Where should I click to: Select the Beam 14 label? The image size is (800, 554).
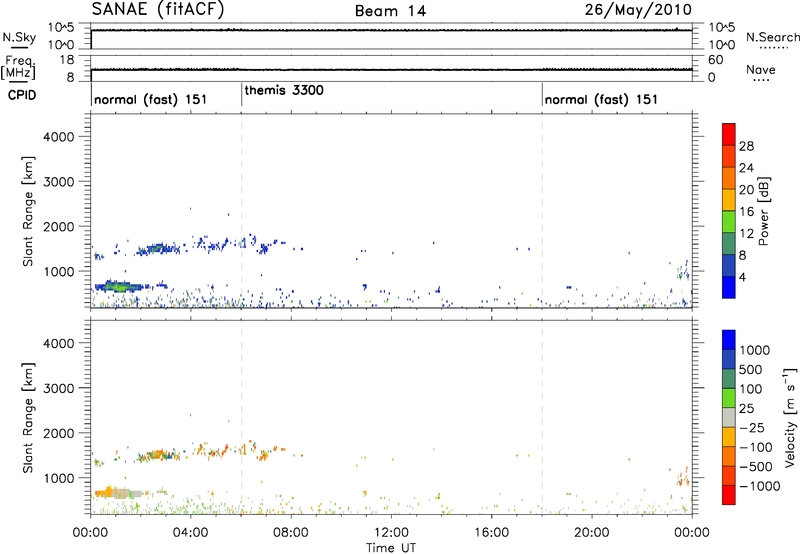click(390, 11)
